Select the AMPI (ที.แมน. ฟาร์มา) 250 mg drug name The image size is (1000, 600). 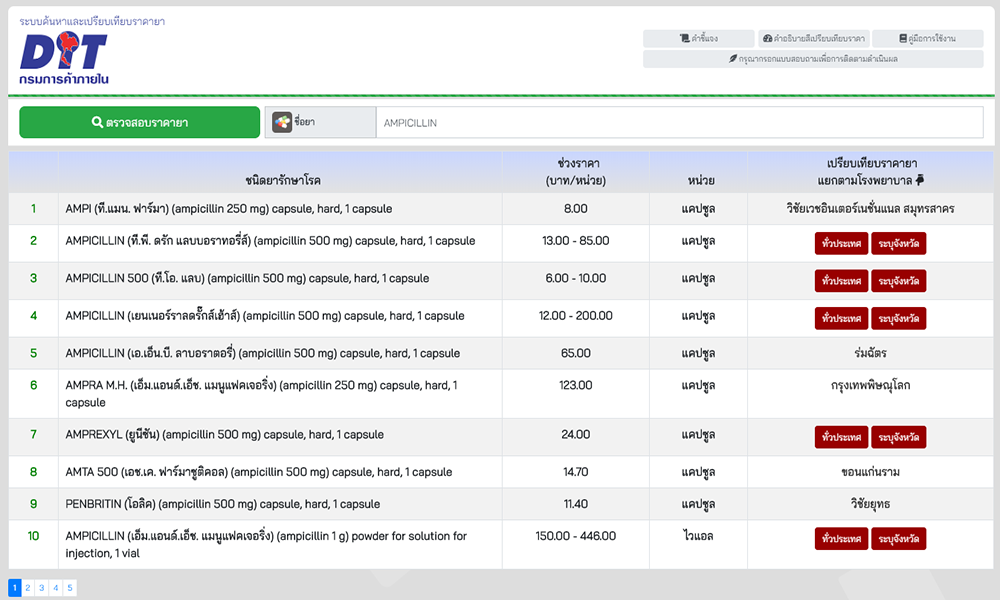tap(229, 209)
